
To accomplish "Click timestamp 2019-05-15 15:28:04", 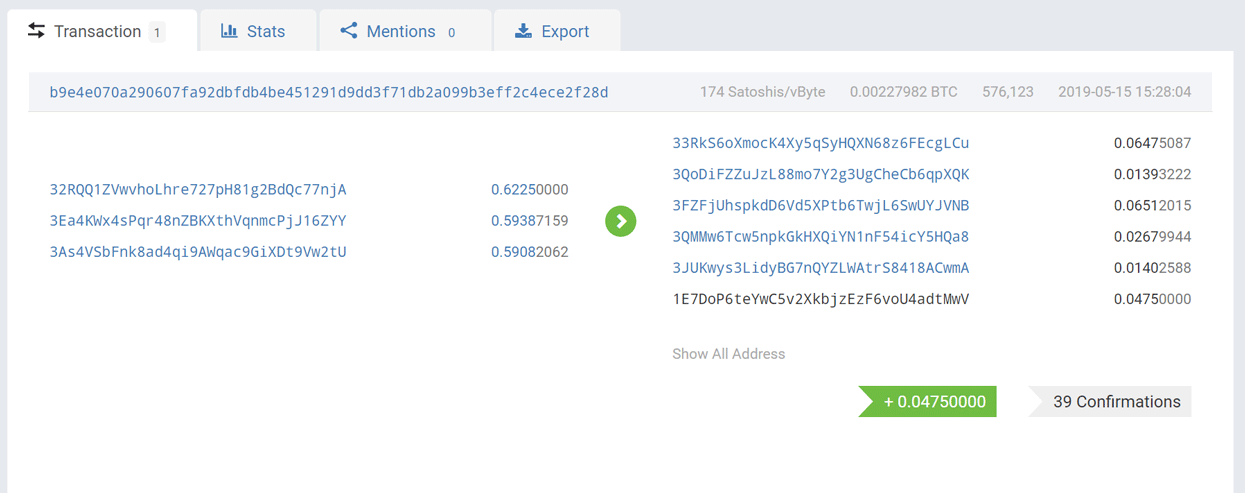I will pyautogui.click(x=1125, y=92).
